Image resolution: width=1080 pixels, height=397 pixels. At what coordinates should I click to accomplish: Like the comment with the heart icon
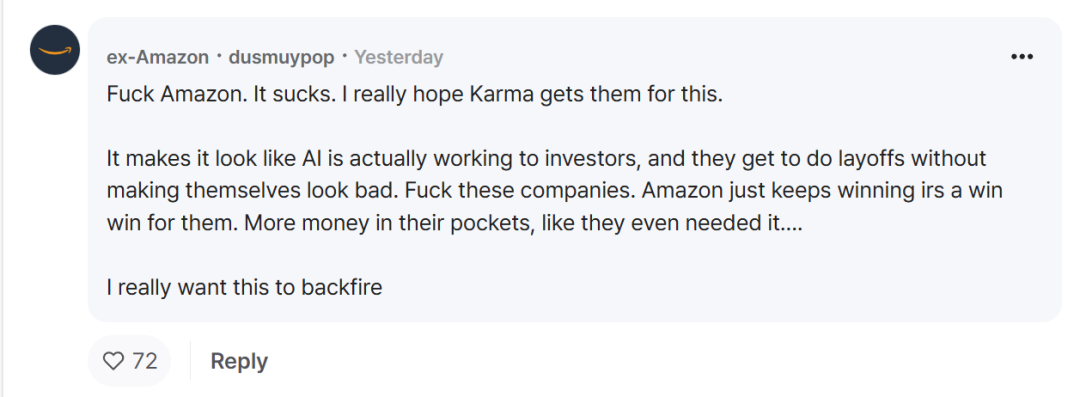click(113, 360)
